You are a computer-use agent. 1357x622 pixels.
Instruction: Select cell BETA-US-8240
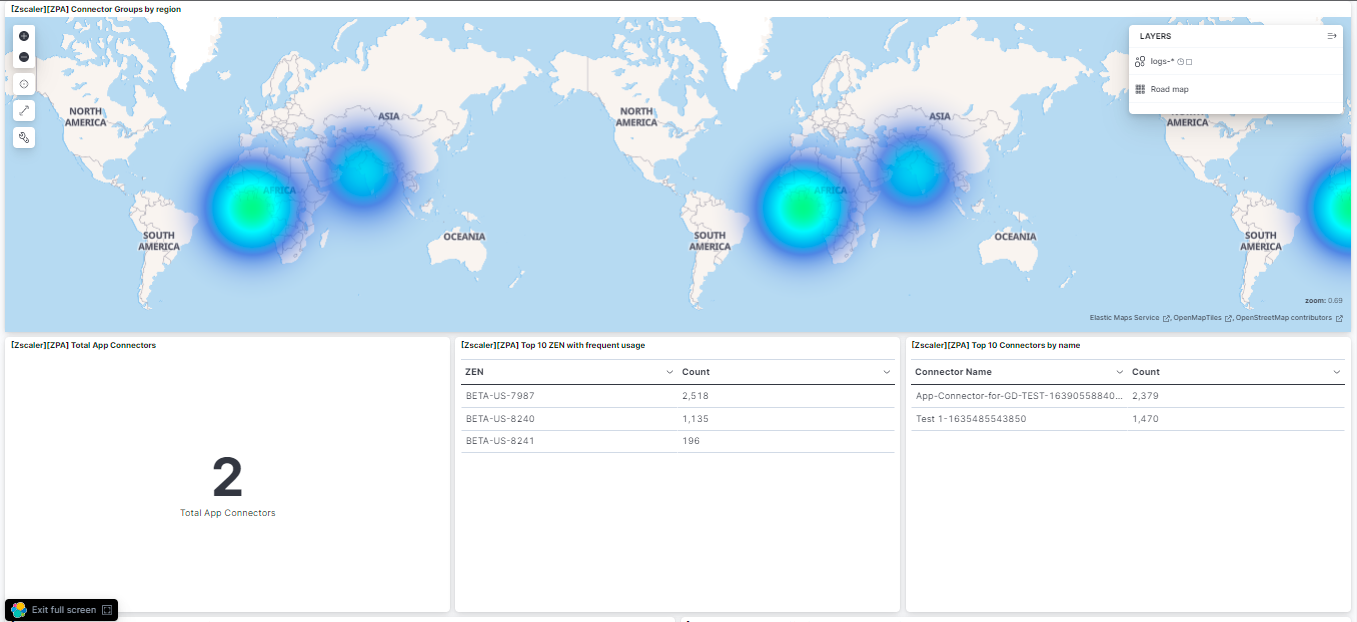pos(500,419)
